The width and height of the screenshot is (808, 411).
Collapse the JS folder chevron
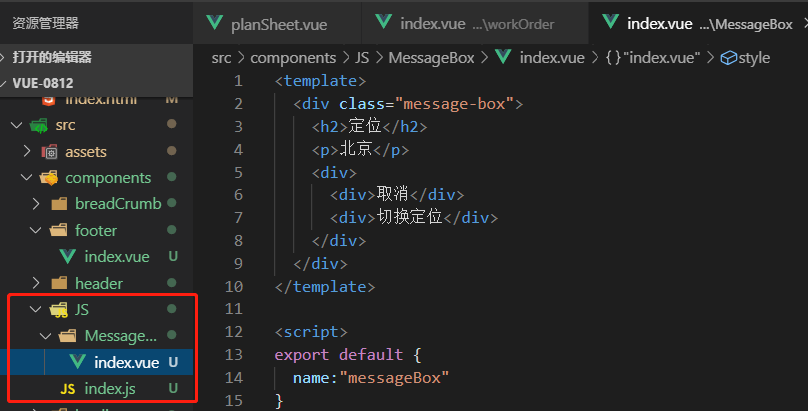pyautogui.click(x=36, y=310)
